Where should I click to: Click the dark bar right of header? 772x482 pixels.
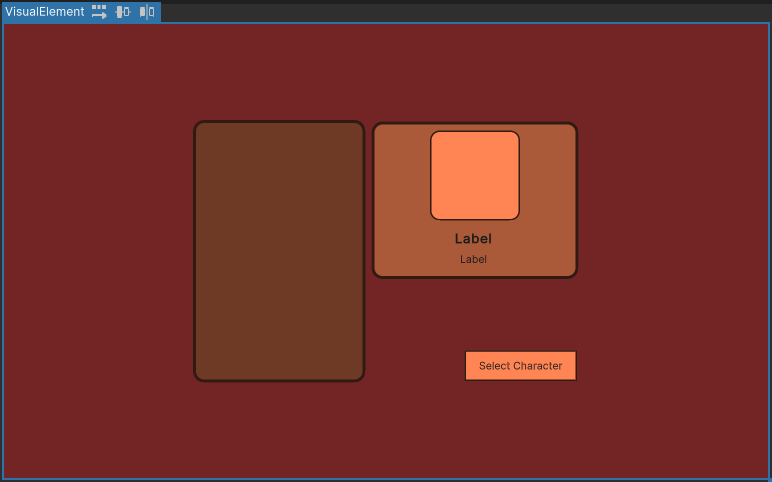(460, 11)
